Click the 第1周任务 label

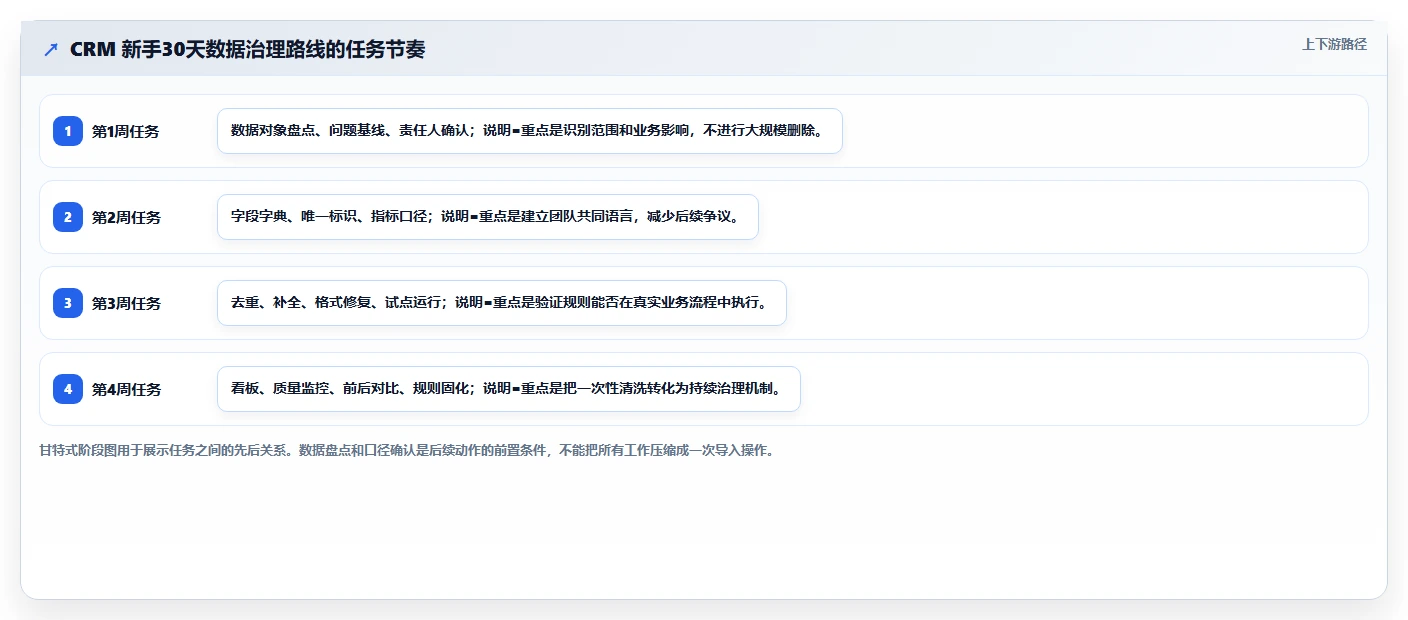126,131
